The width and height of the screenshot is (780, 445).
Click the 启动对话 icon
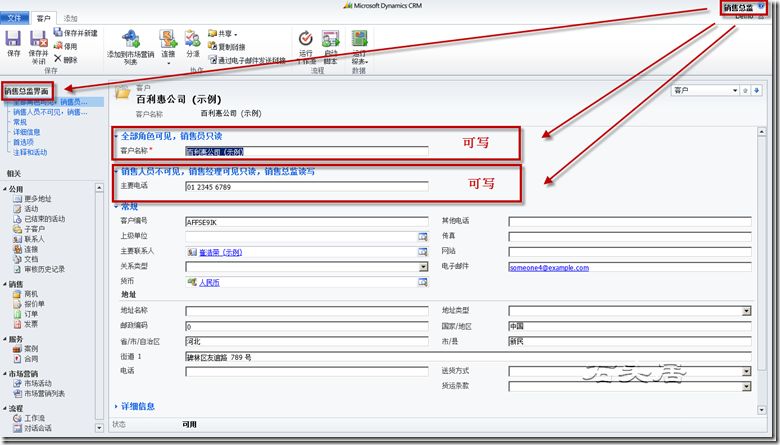pyautogui.click(x=330, y=38)
